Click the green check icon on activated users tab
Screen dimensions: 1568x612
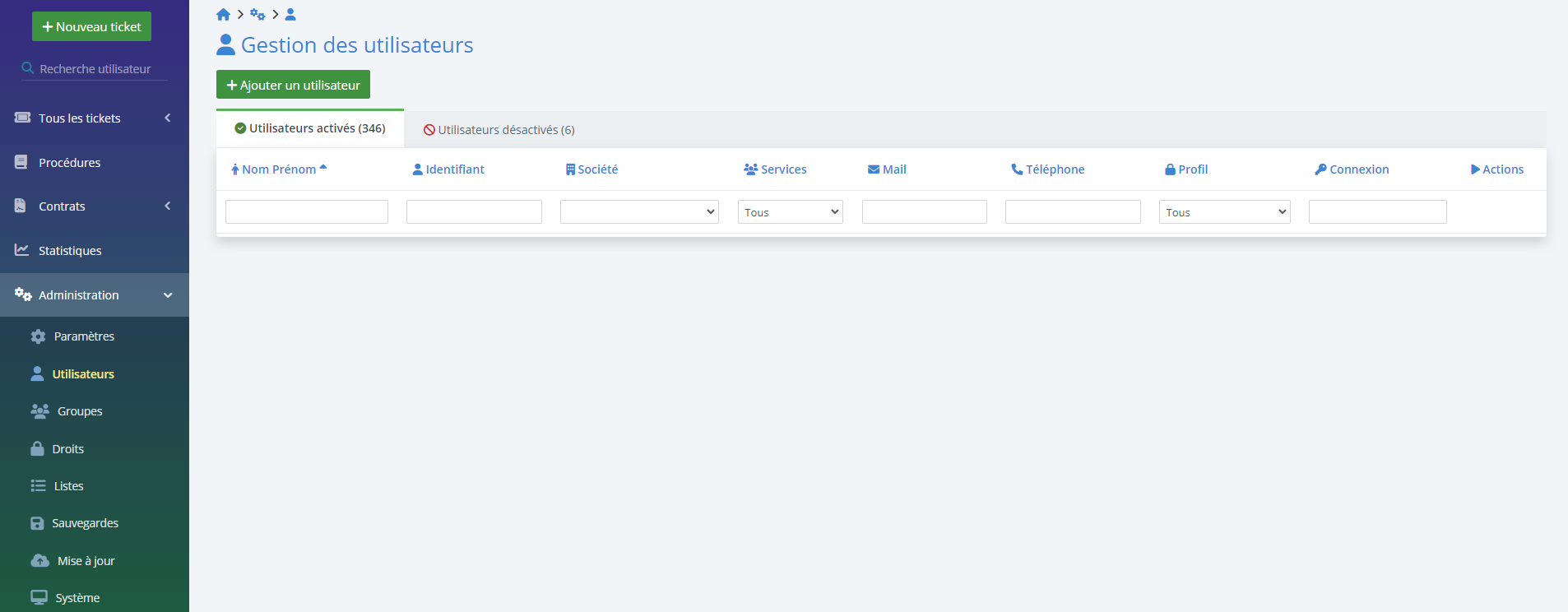pyautogui.click(x=240, y=128)
